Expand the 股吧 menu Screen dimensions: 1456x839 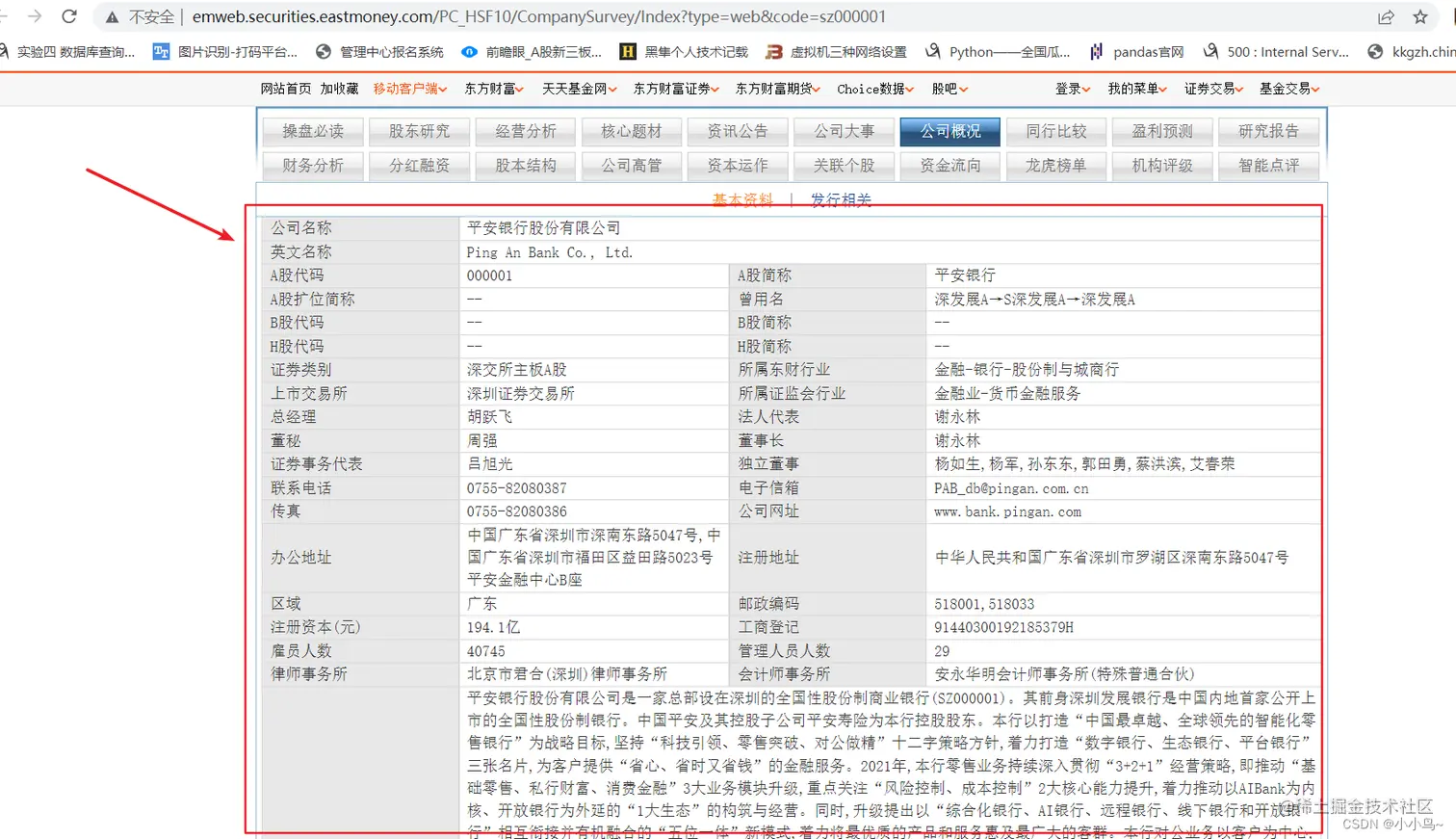coord(949,89)
